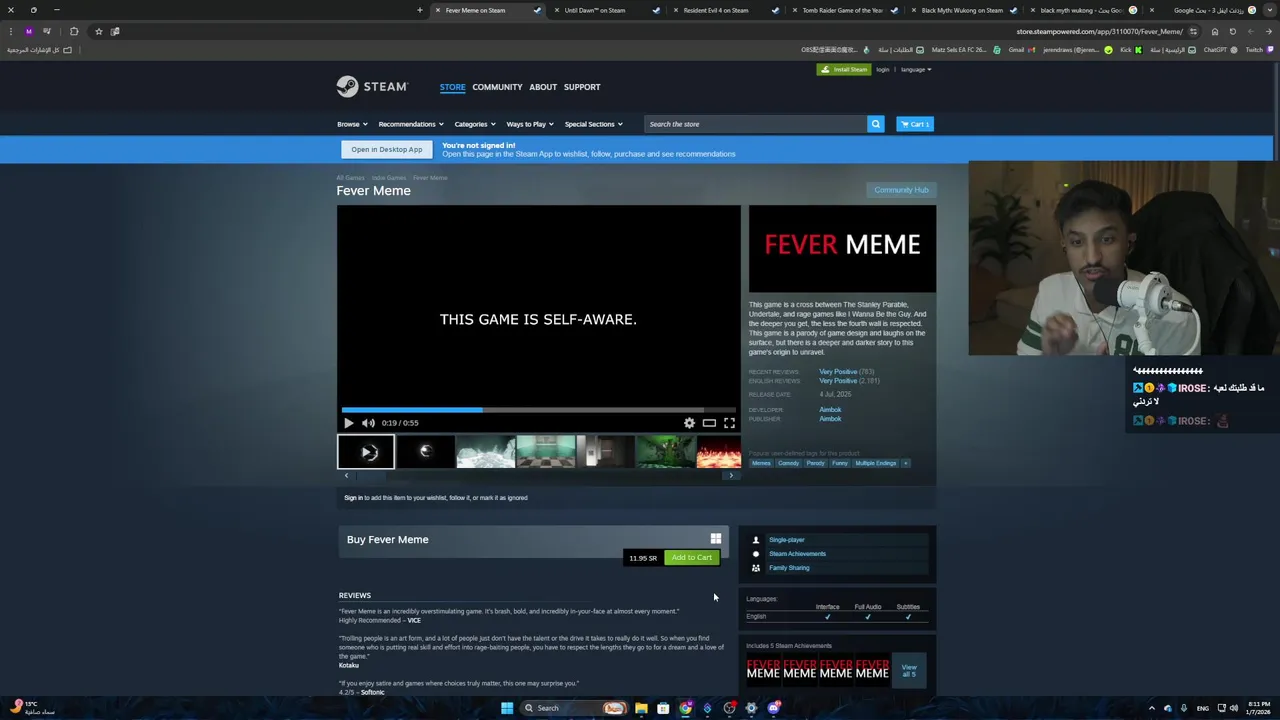Open a new browser tab with plus
The image size is (1280, 720).
[x=420, y=10]
